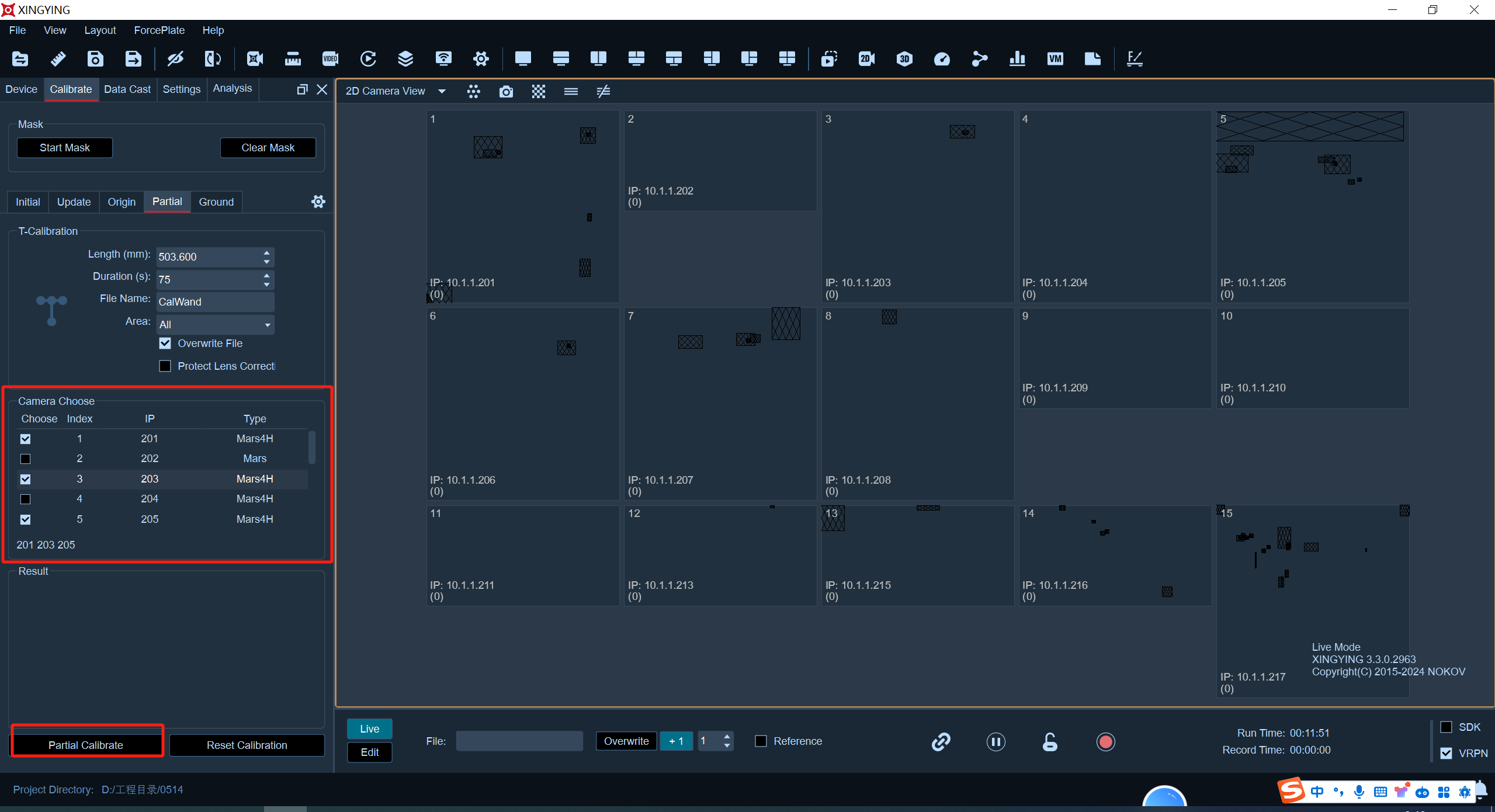The width and height of the screenshot is (1495, 812).
Task: Open the VM toolbar icon
Action: (x=1055, y=58)
